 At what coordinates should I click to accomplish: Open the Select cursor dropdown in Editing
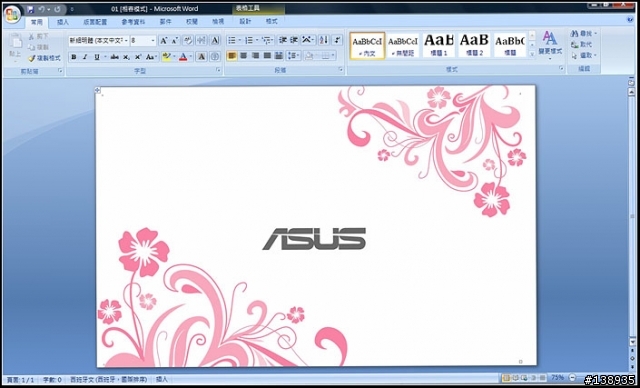click(x=584, y=55)
